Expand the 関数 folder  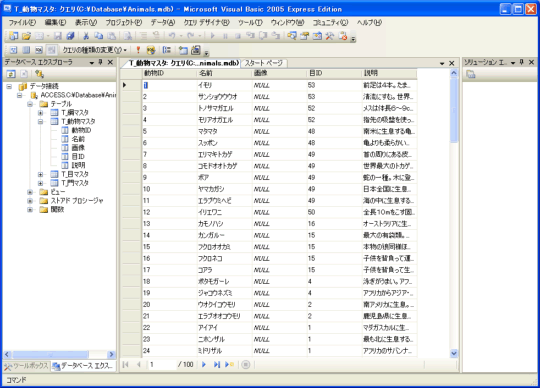tap(30, 210)
